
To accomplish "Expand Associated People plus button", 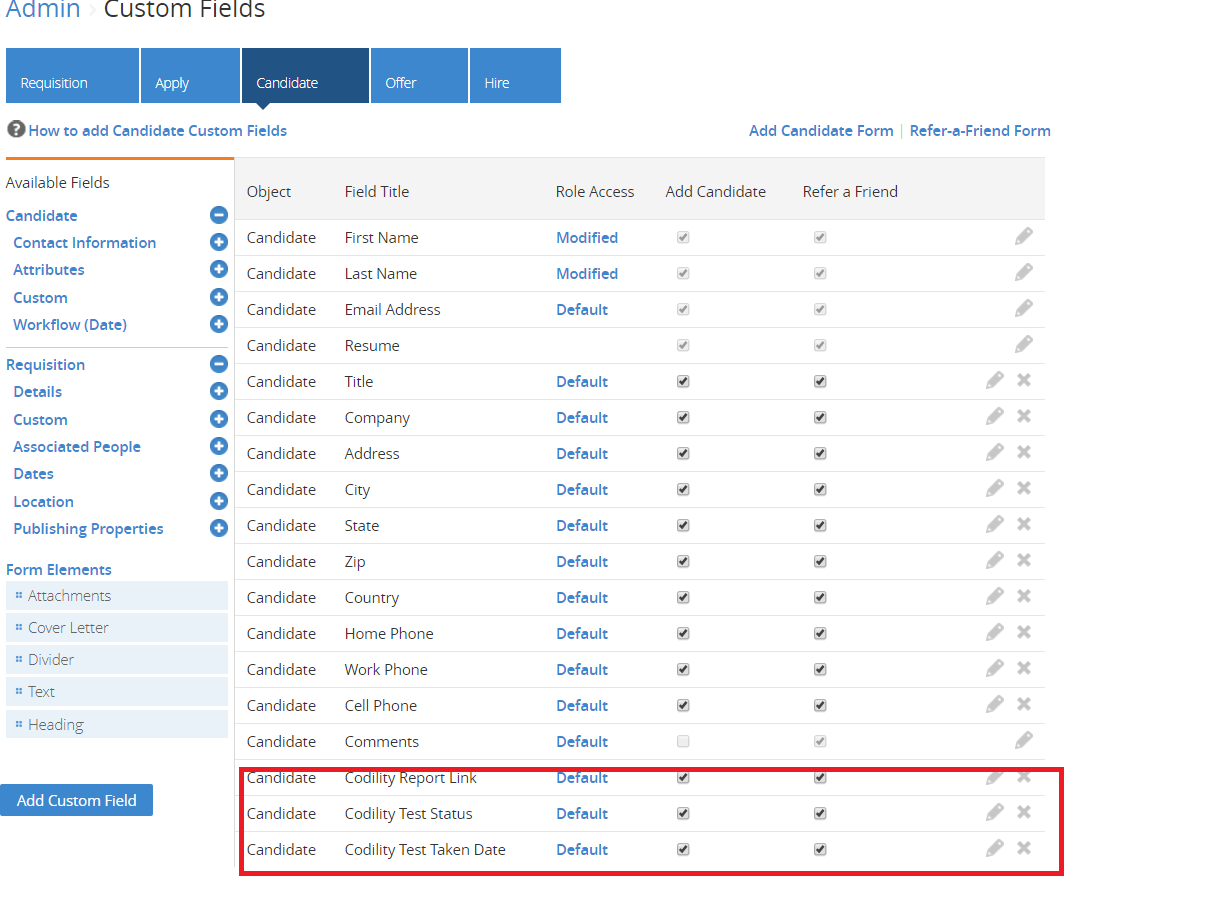I will pyautogui.click(x=219, y=446).
